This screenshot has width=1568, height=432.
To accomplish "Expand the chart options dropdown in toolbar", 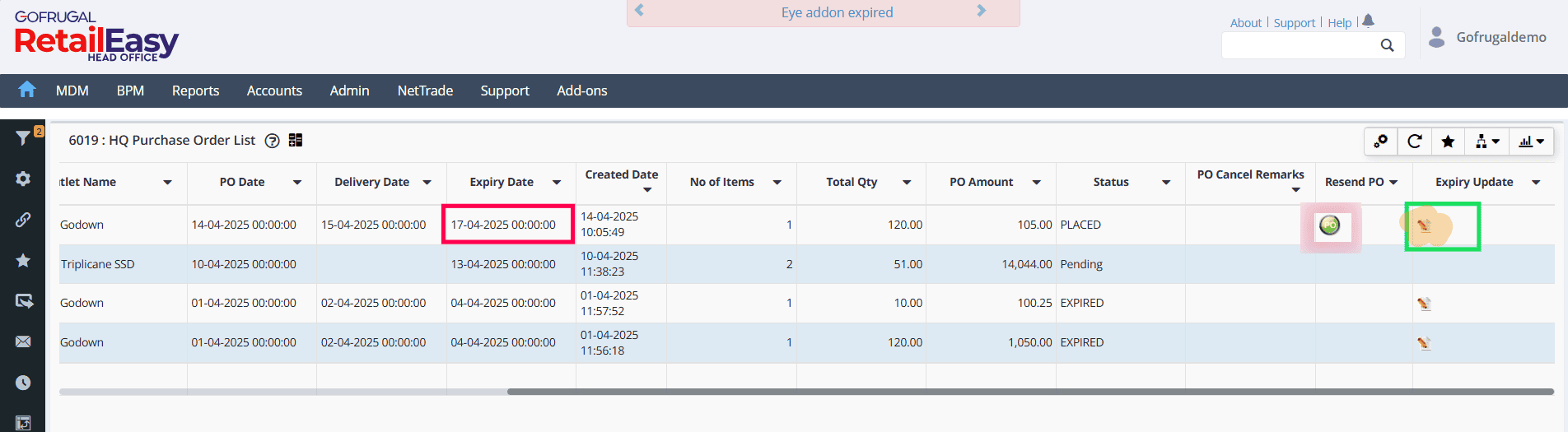I will pos(1532,142).
